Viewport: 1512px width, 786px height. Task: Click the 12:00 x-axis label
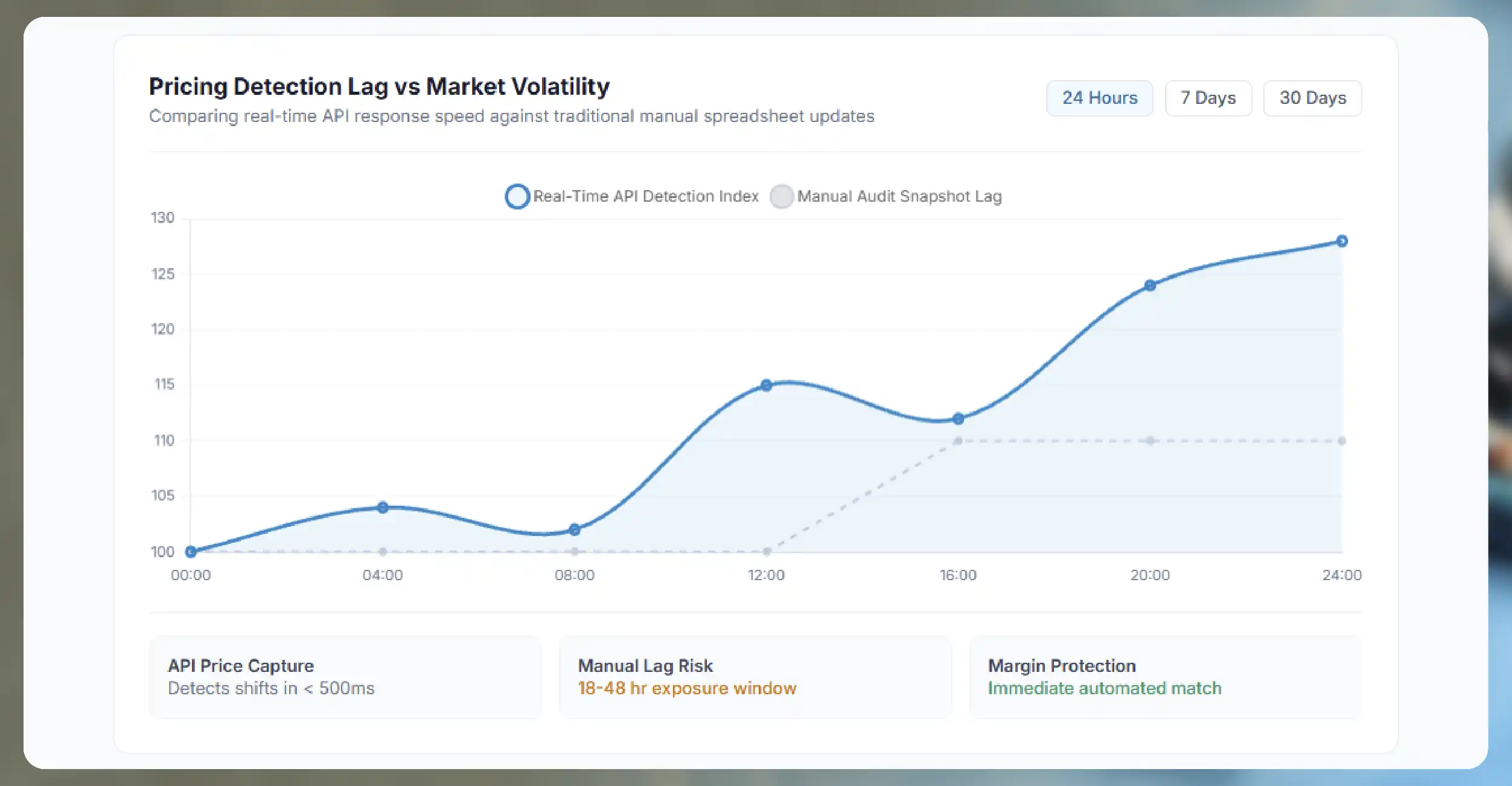coord(766,575)
